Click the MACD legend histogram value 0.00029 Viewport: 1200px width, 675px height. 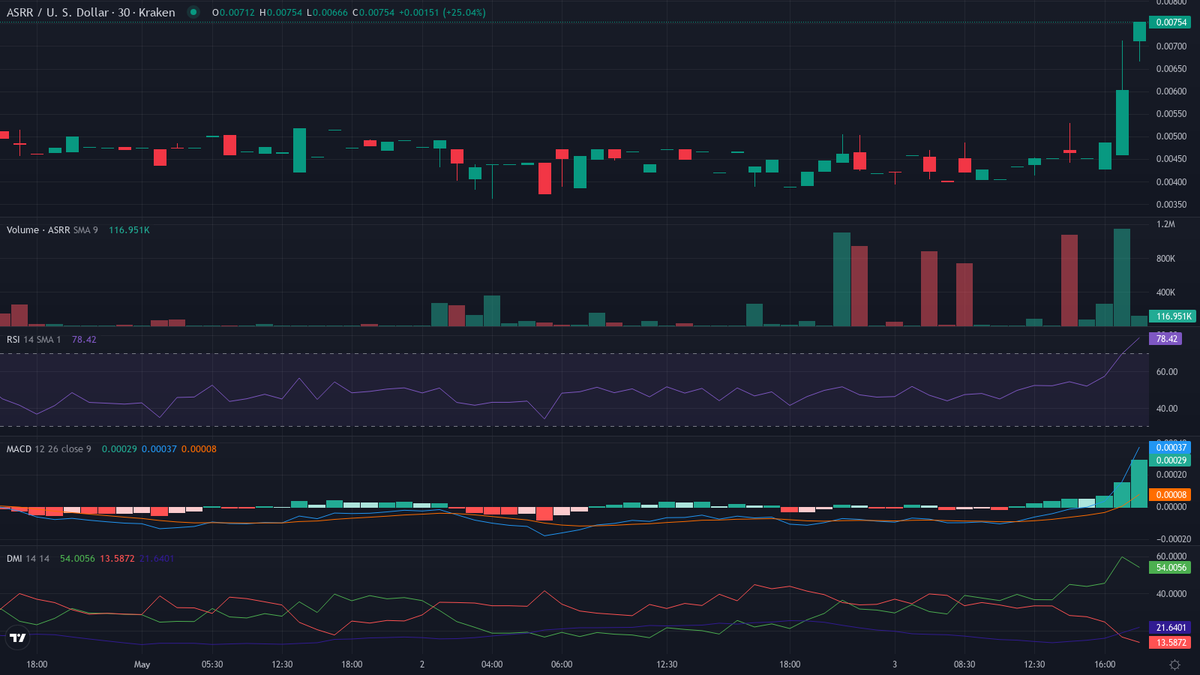[x=117, y=449]
